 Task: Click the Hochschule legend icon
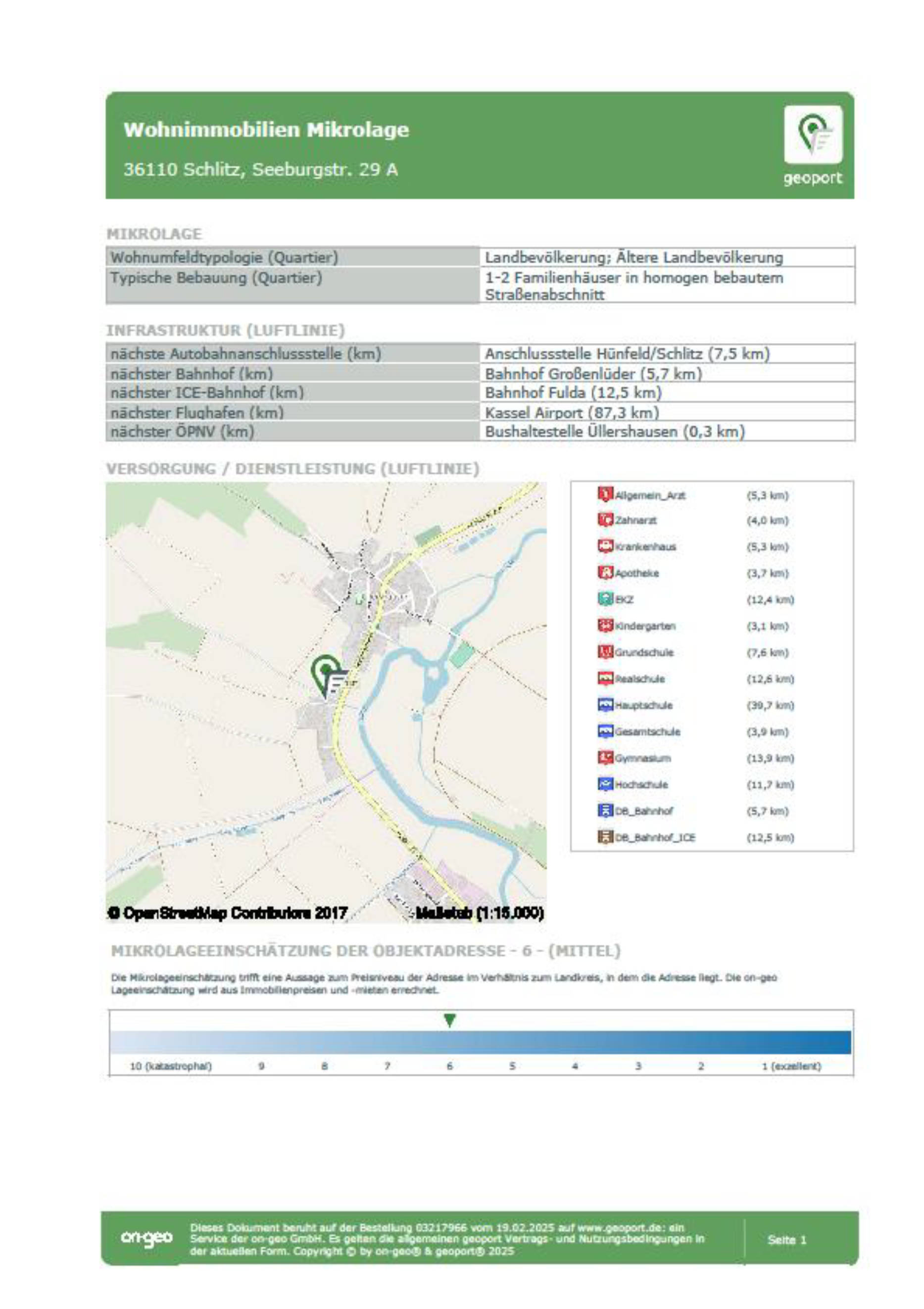tap(604, 784)
